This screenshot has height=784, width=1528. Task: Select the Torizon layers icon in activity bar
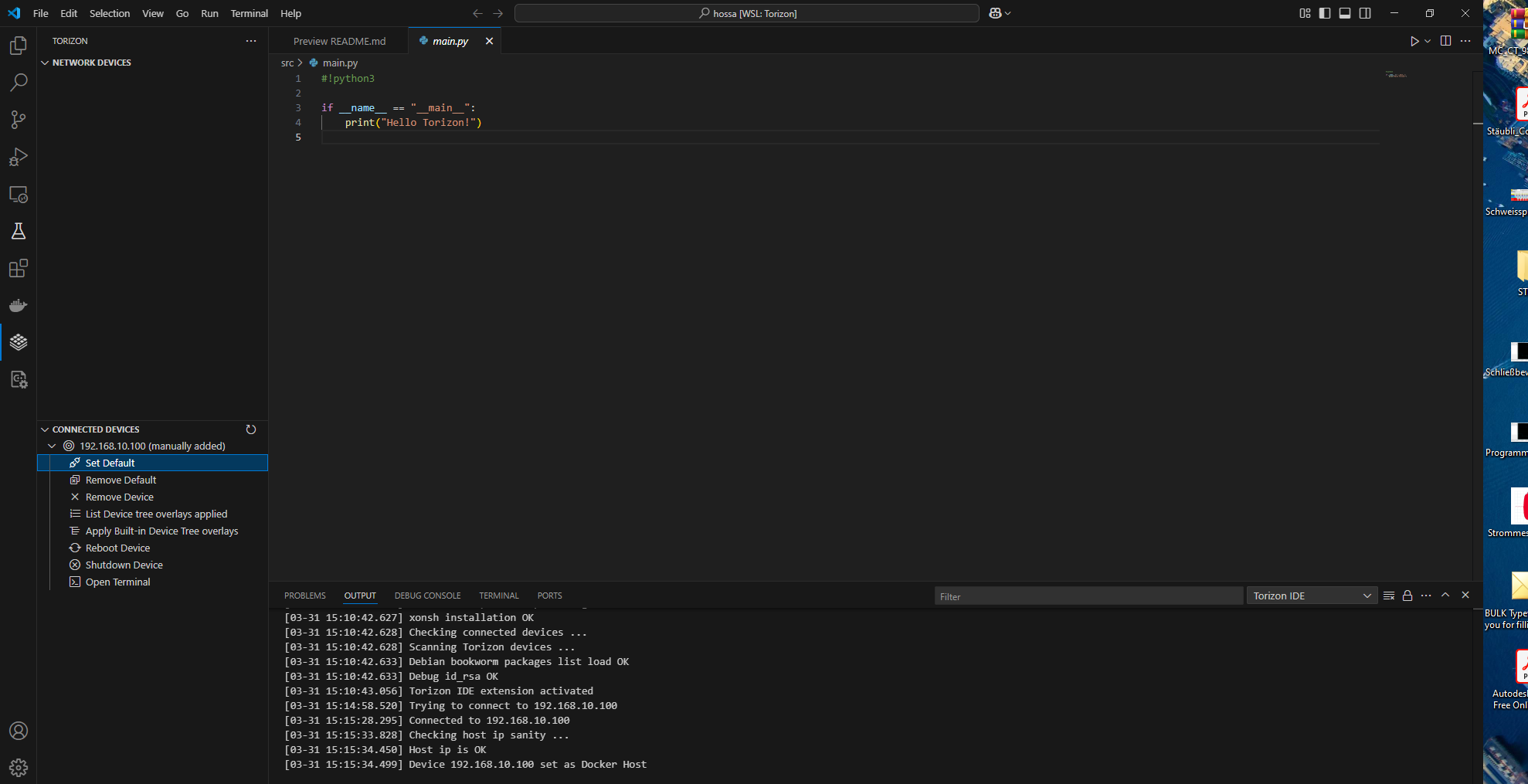point(19,342)
